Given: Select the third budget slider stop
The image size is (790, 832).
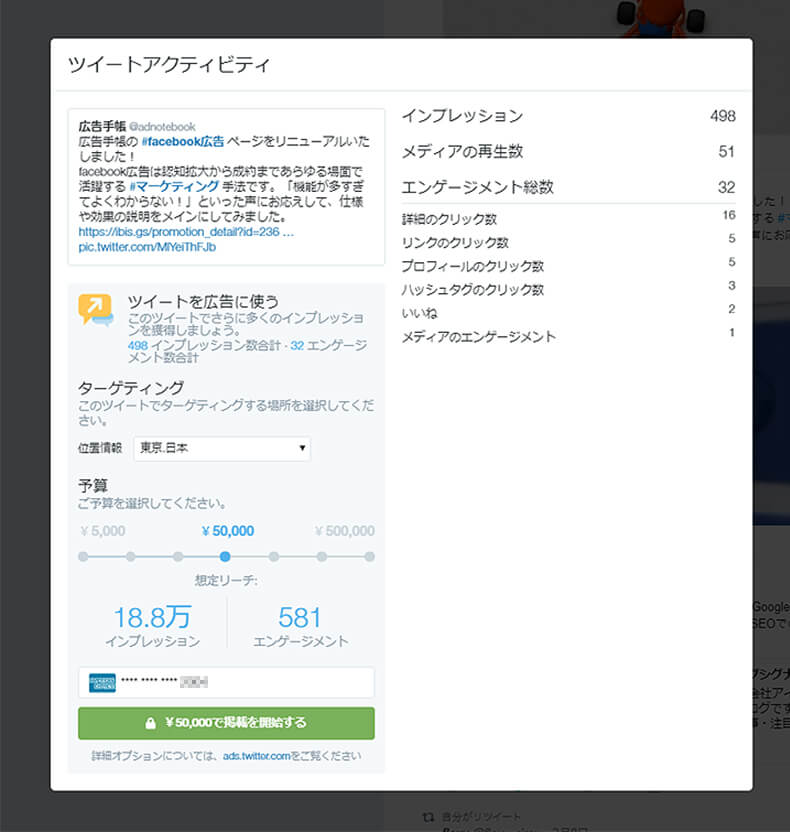Looking at the screenshot, I should pyautogui.click(x=178, y=557).
